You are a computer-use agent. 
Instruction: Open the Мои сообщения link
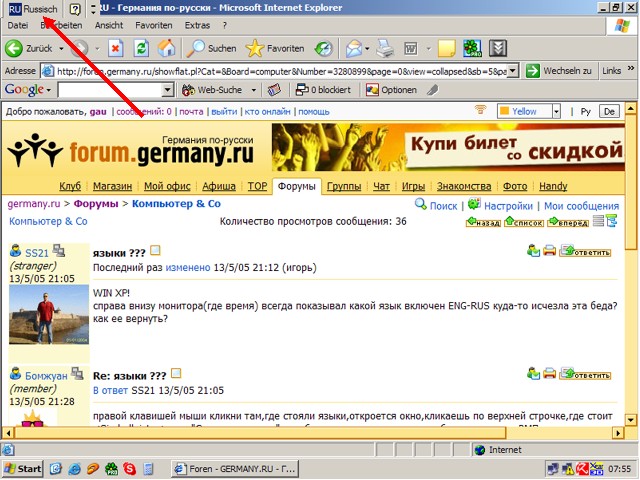582,206
